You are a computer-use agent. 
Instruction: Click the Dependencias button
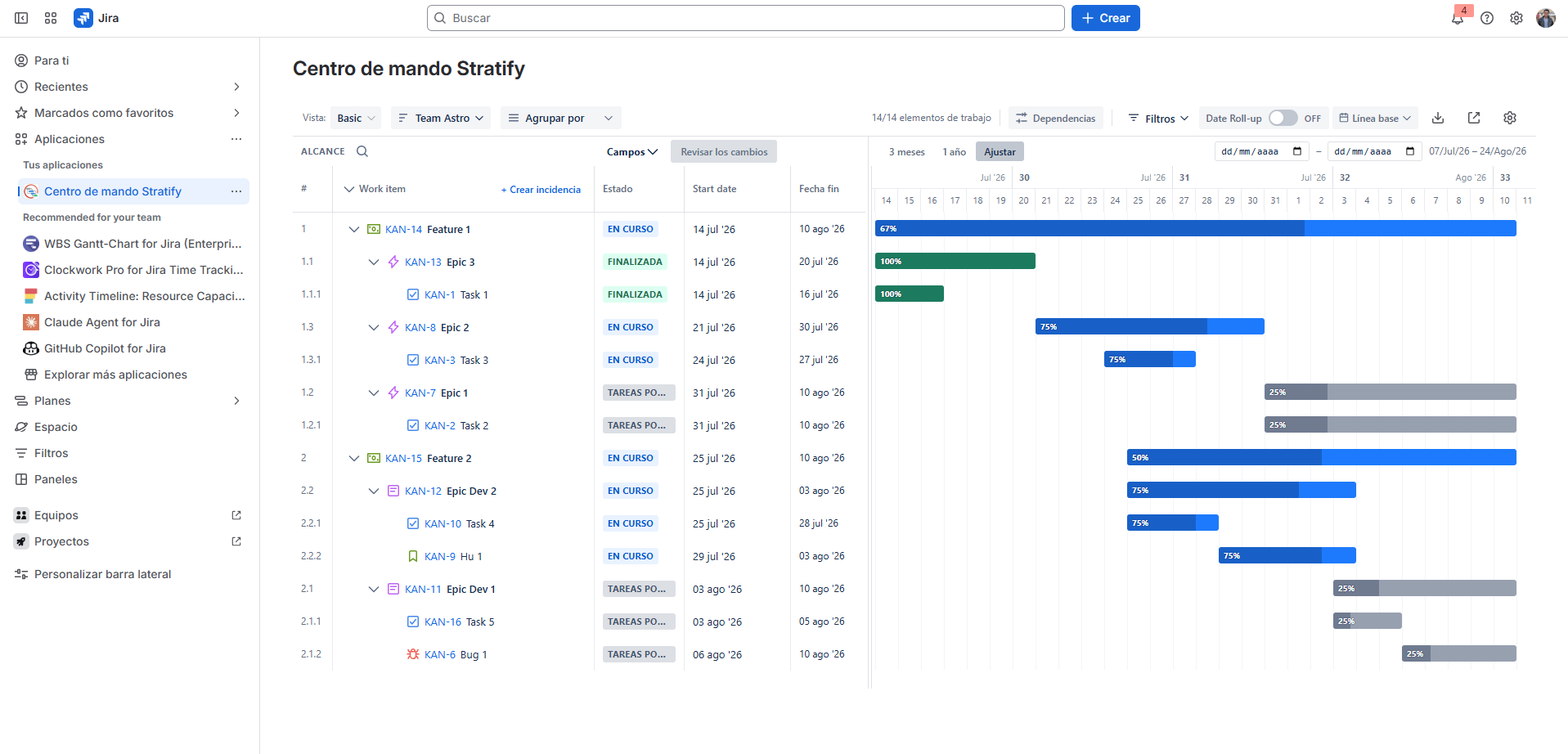click(x=1055, y=118)
